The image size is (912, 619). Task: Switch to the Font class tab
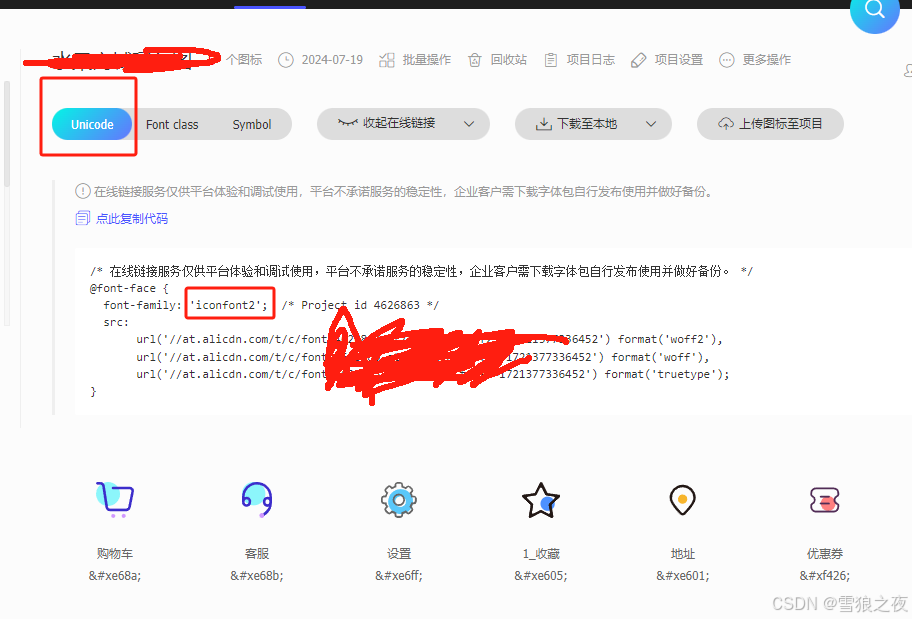(x=172, y=124)
